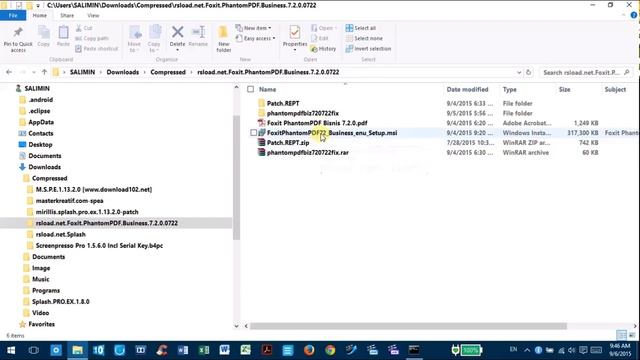Sort by the Size column header
The image size is (640, 360).
click(x=564, y=89)
